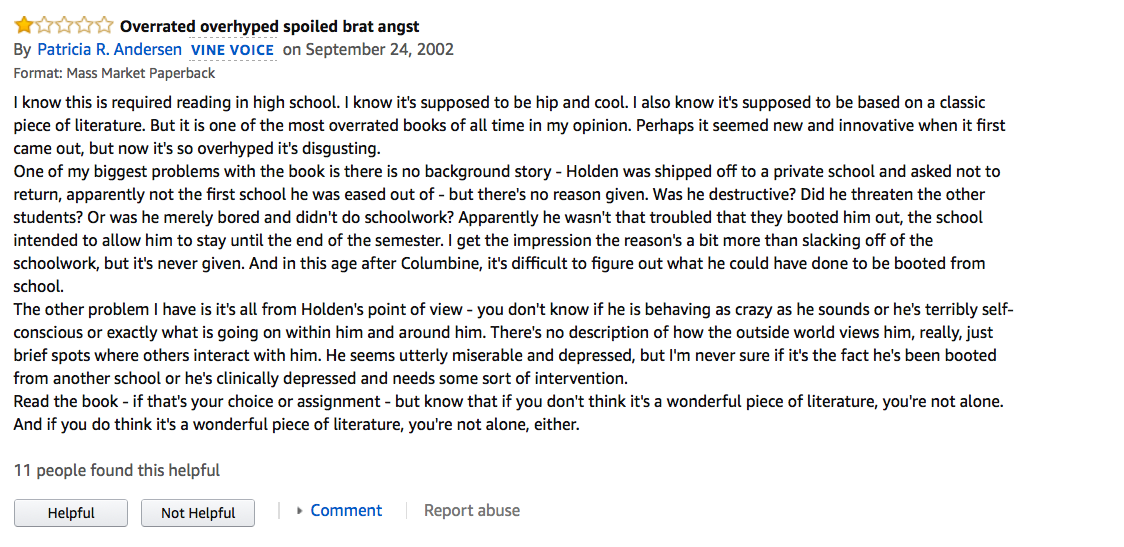The height and width of the screenshot is (547, 1124).
Task: Expand the Comment disclosure triangle
Action: coord(300,511)
